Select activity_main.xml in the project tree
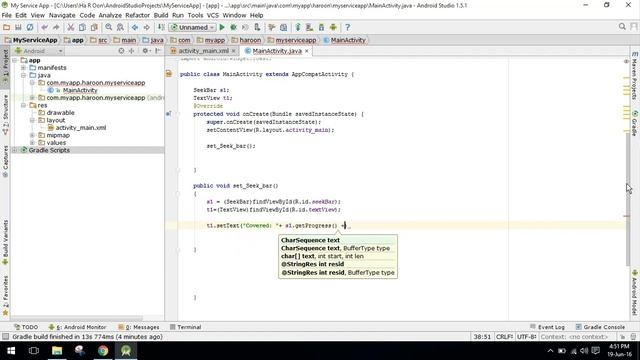This screenshot has height=360, width=640. (x=81, y=128)
